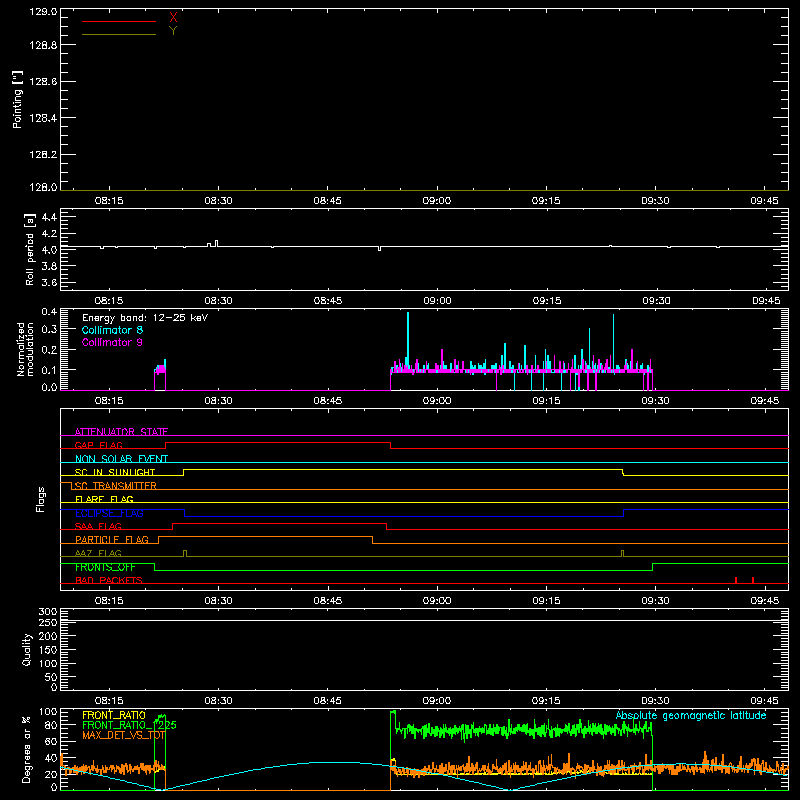Image resolution: width=800 pixels, height=800 pixels.
Task: Click the MAX_DET_VS_TOT legend entry
Action: coord(123,735)
